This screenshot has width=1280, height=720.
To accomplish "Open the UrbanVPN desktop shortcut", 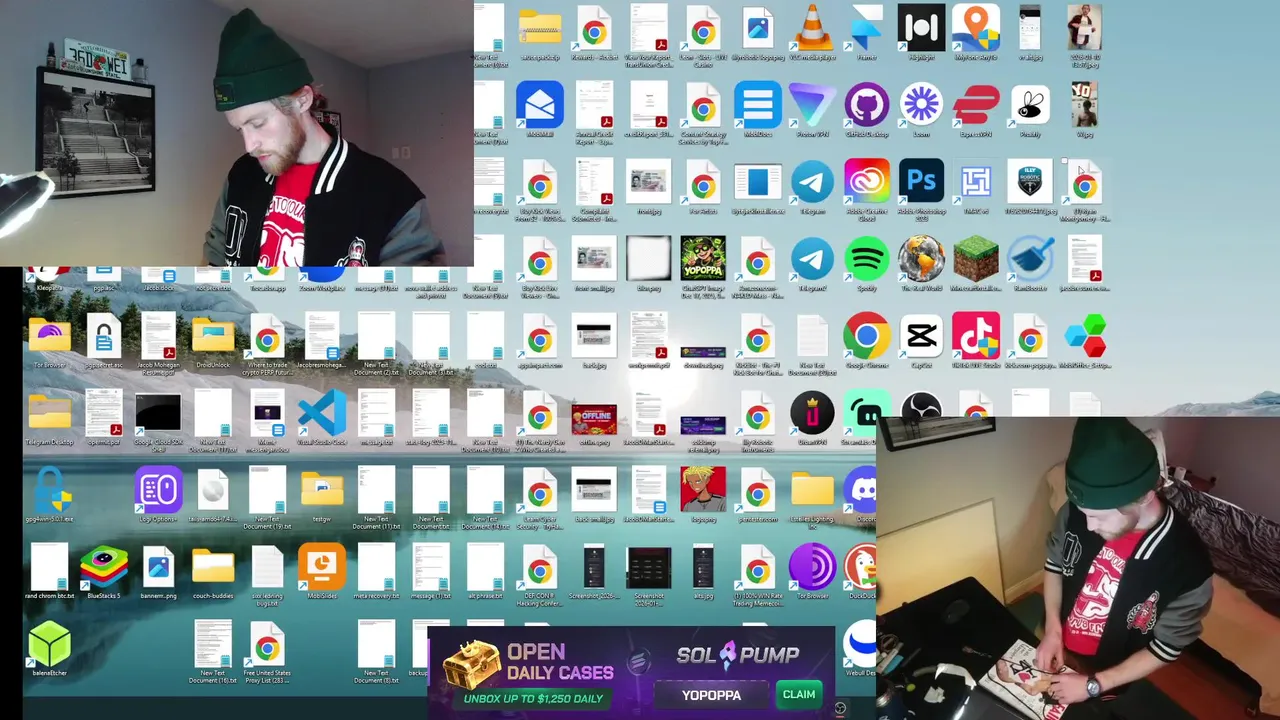I will pyautogui.click(x=812, y=414).
